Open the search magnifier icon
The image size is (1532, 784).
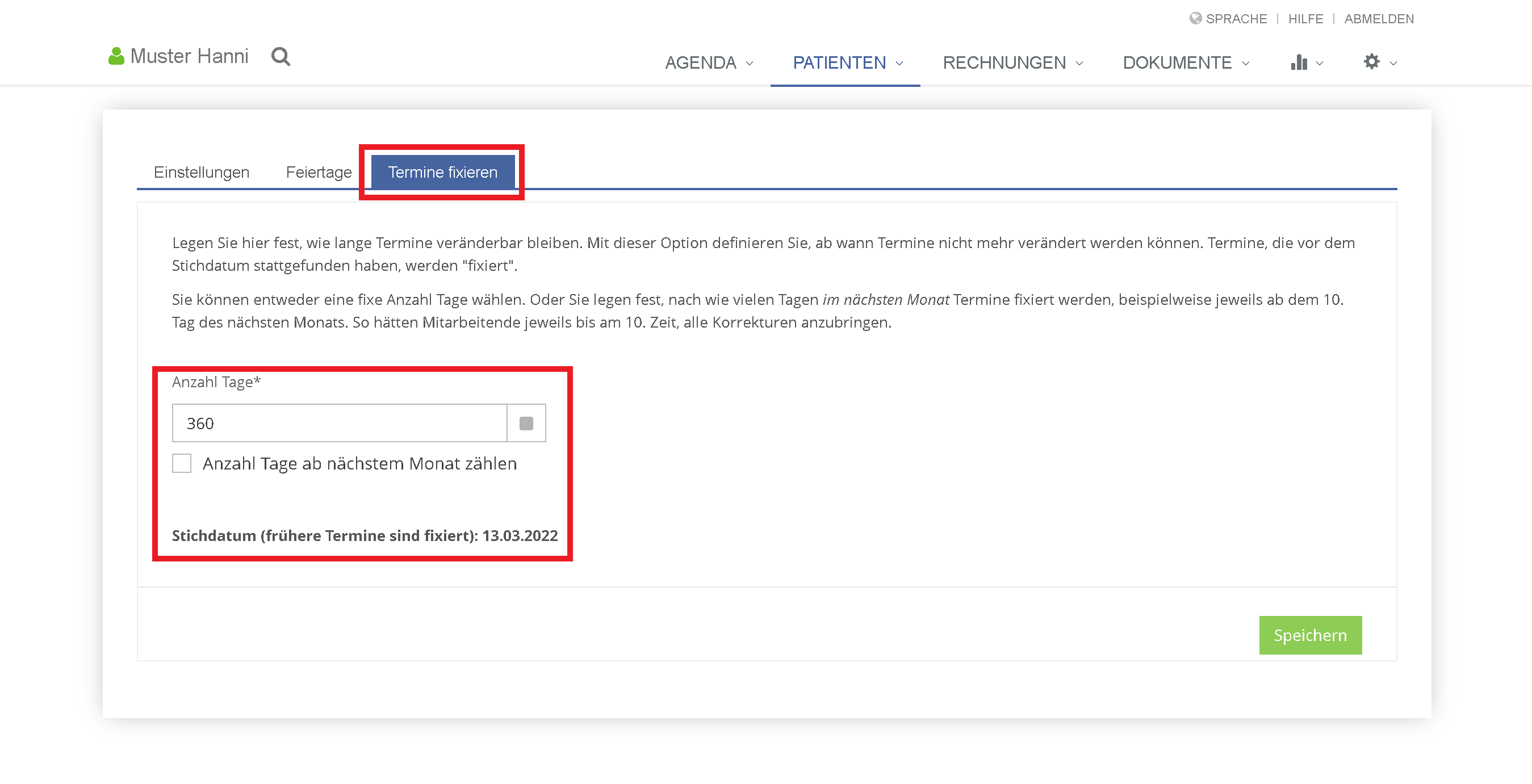(281, 56)
